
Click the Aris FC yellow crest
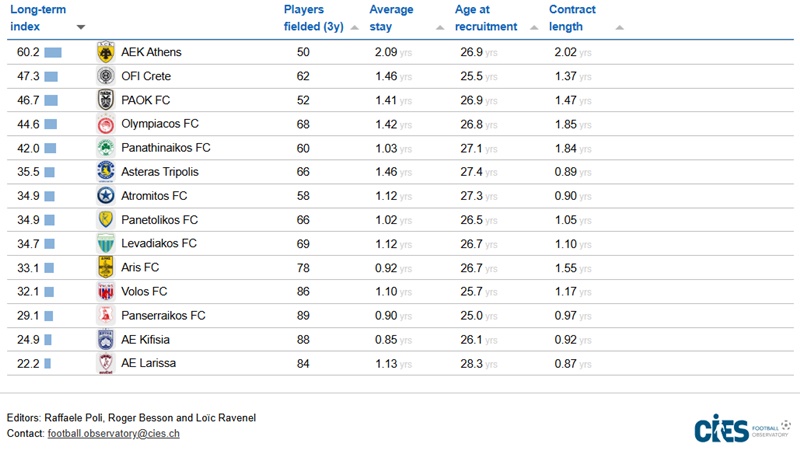tap(105, 267)
